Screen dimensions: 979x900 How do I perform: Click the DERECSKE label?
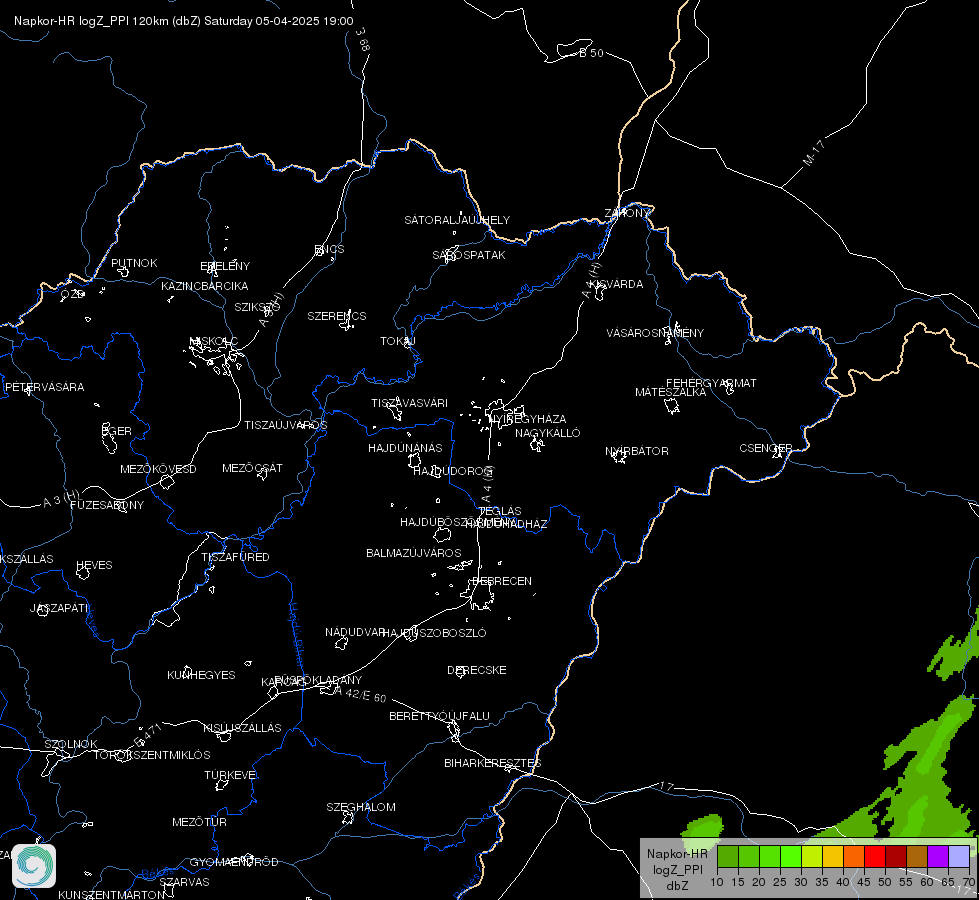point(476,670)
